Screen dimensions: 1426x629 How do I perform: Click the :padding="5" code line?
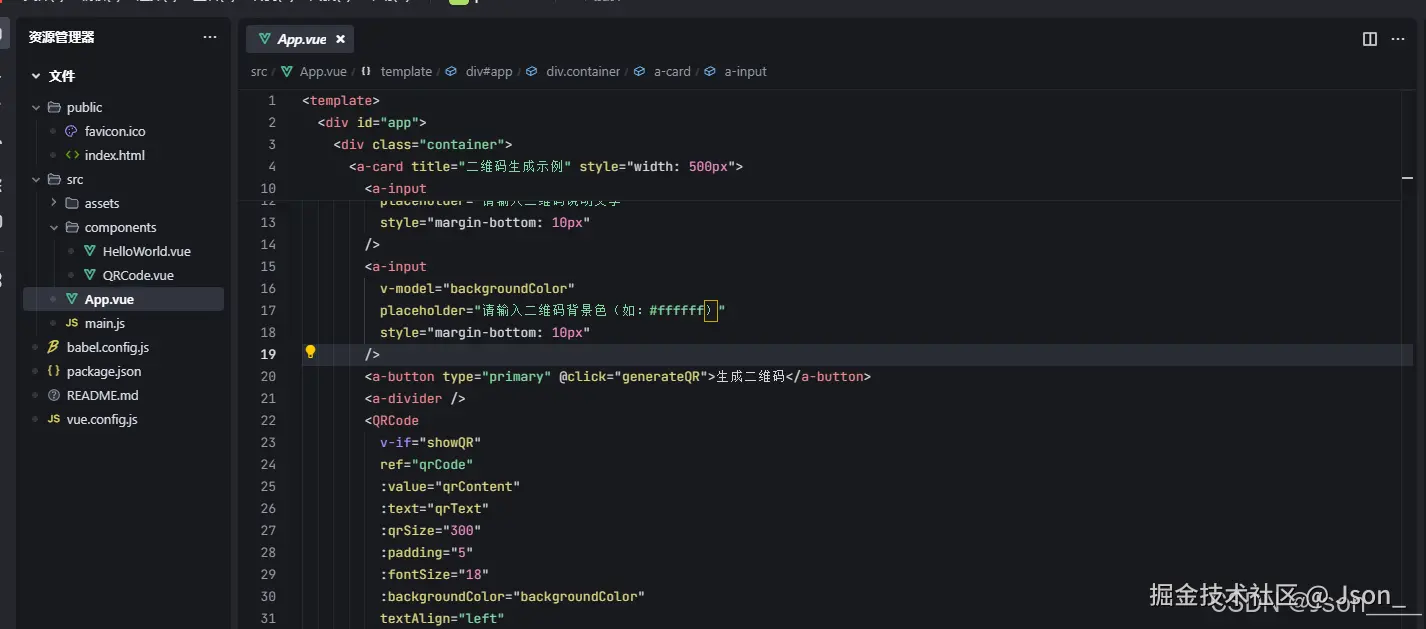pyautogui.click(x=426, y=552)
